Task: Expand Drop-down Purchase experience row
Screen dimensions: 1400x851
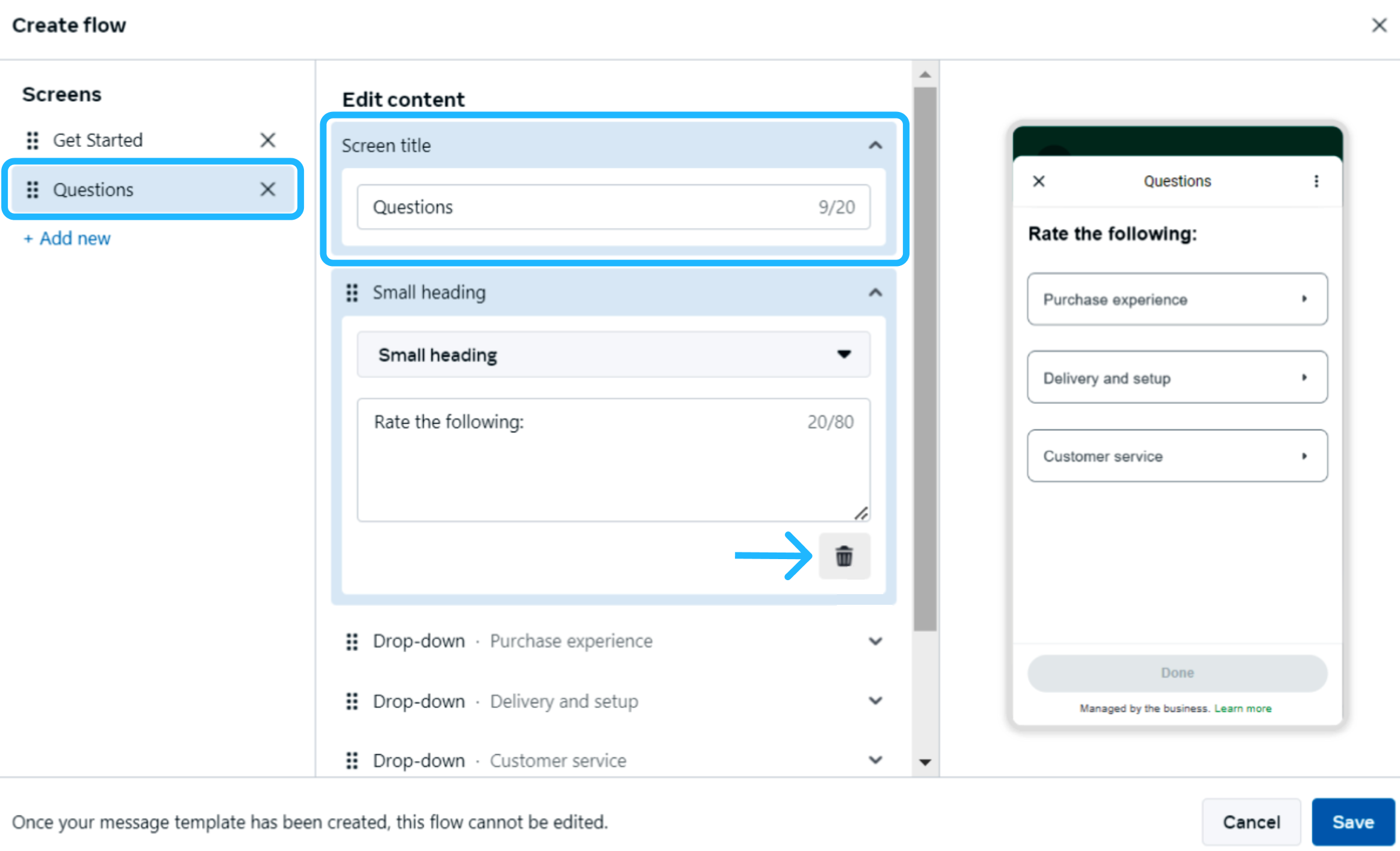Action: click(x=875, y=642)
